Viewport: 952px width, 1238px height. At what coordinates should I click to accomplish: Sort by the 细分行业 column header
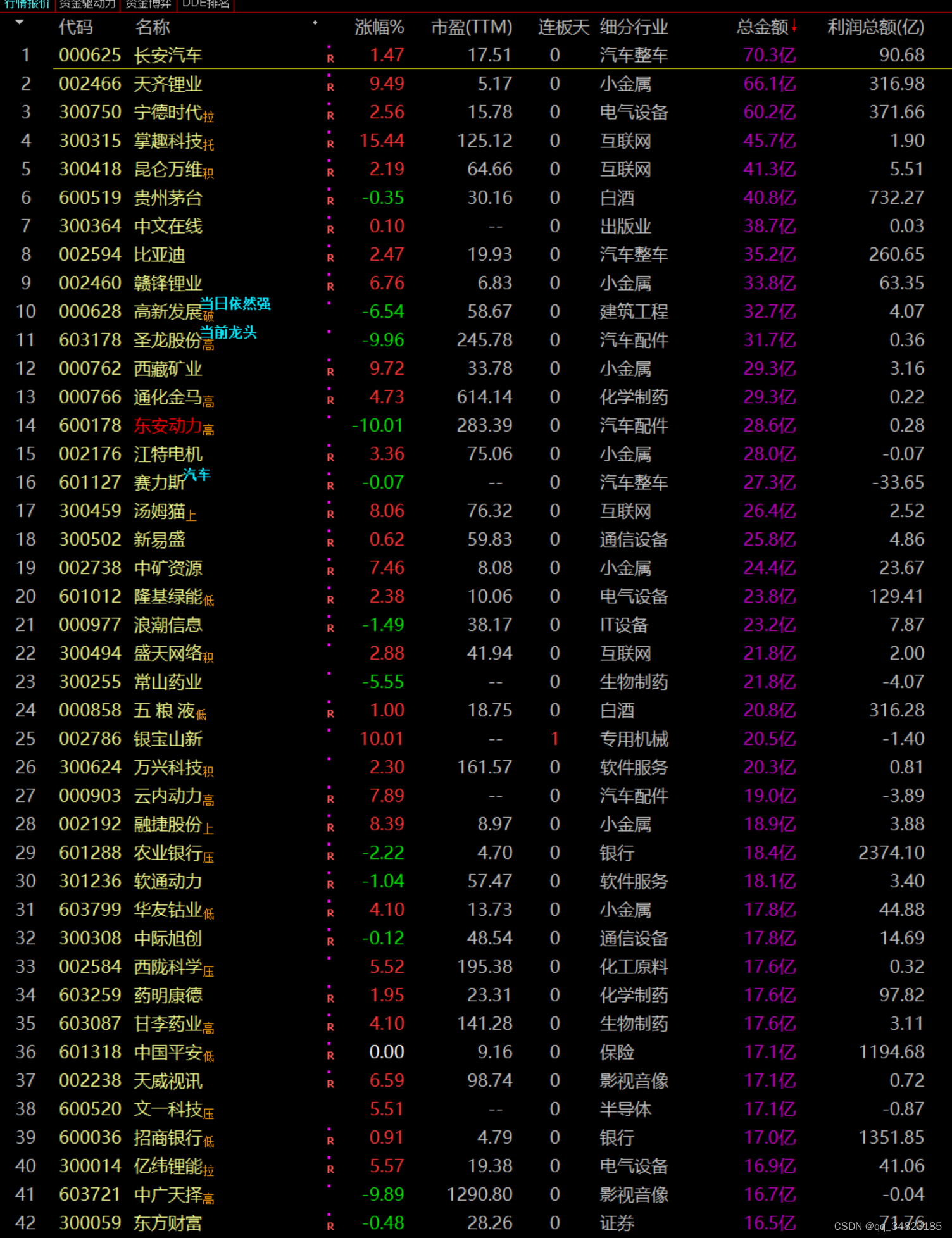click(634, 27)
